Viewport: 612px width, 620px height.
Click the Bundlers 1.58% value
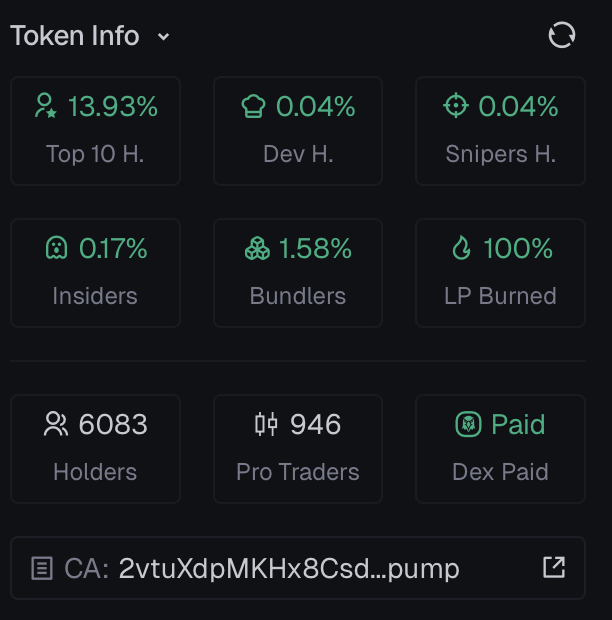coord(315,248)
